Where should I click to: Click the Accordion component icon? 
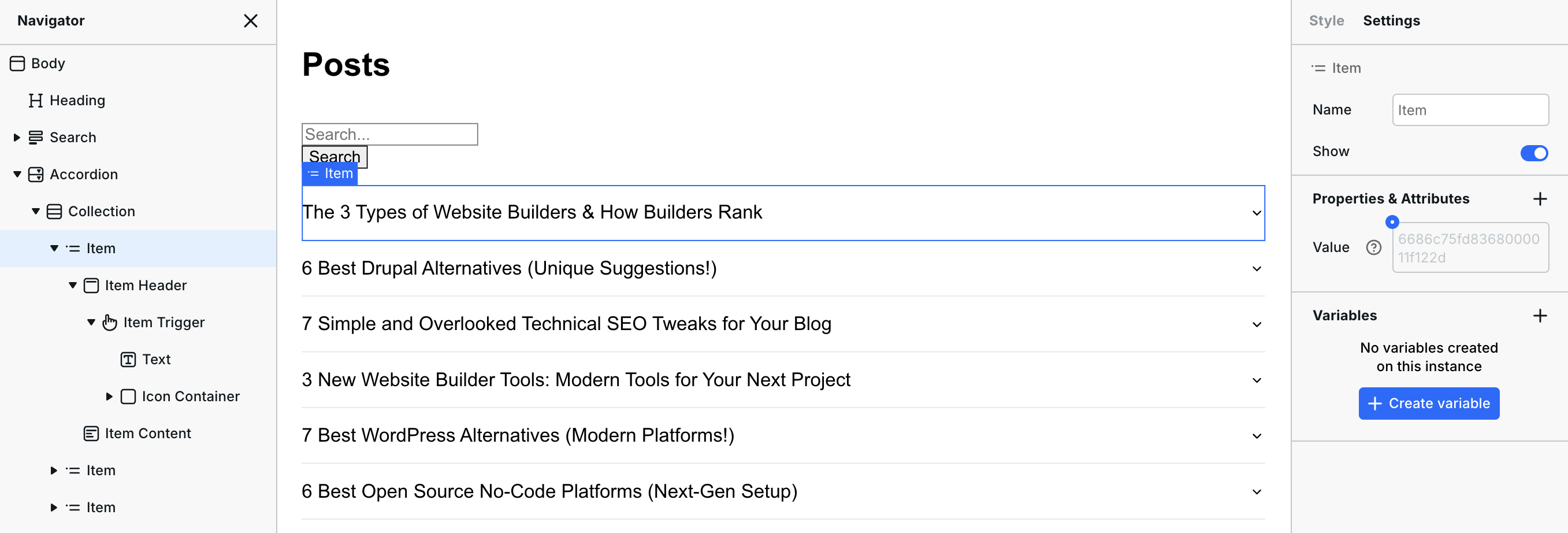click(36, 175)
